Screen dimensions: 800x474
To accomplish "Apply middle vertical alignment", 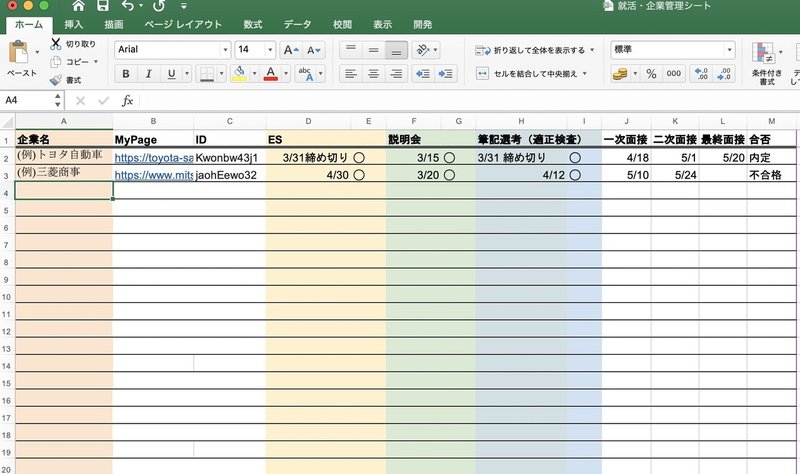I will [x=373, y=50].
